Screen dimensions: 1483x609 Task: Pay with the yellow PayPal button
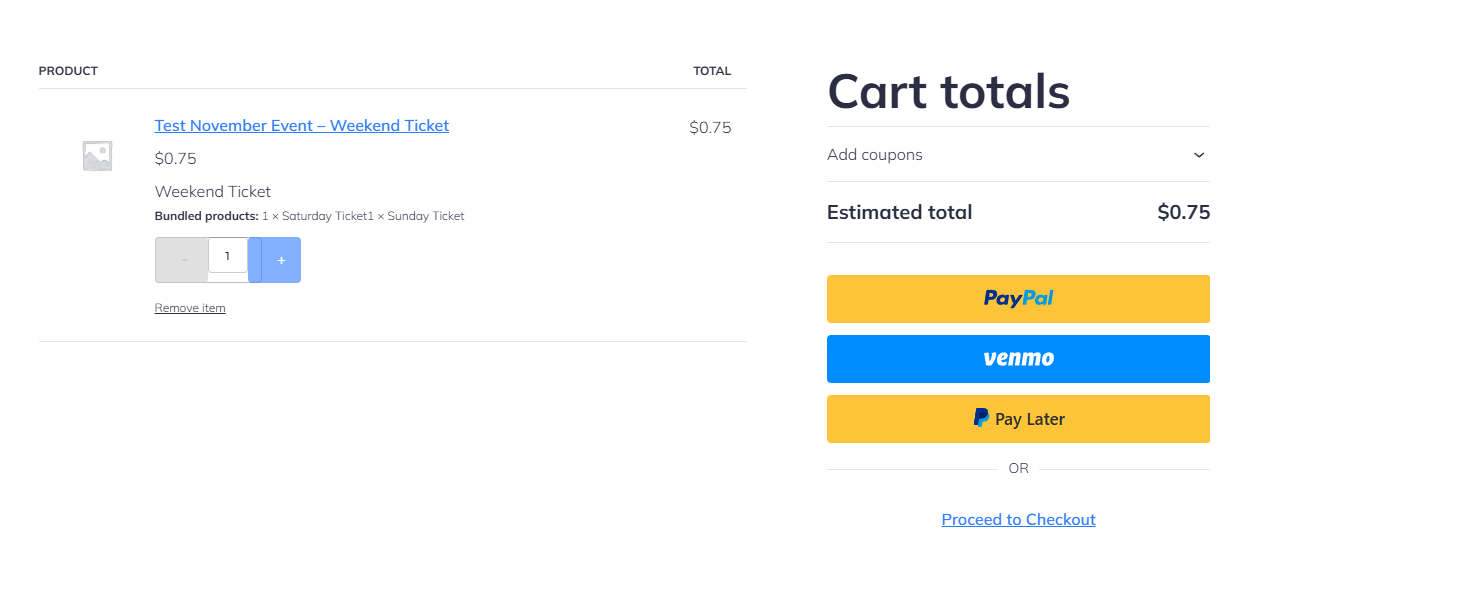click(x=1018, y=299)
